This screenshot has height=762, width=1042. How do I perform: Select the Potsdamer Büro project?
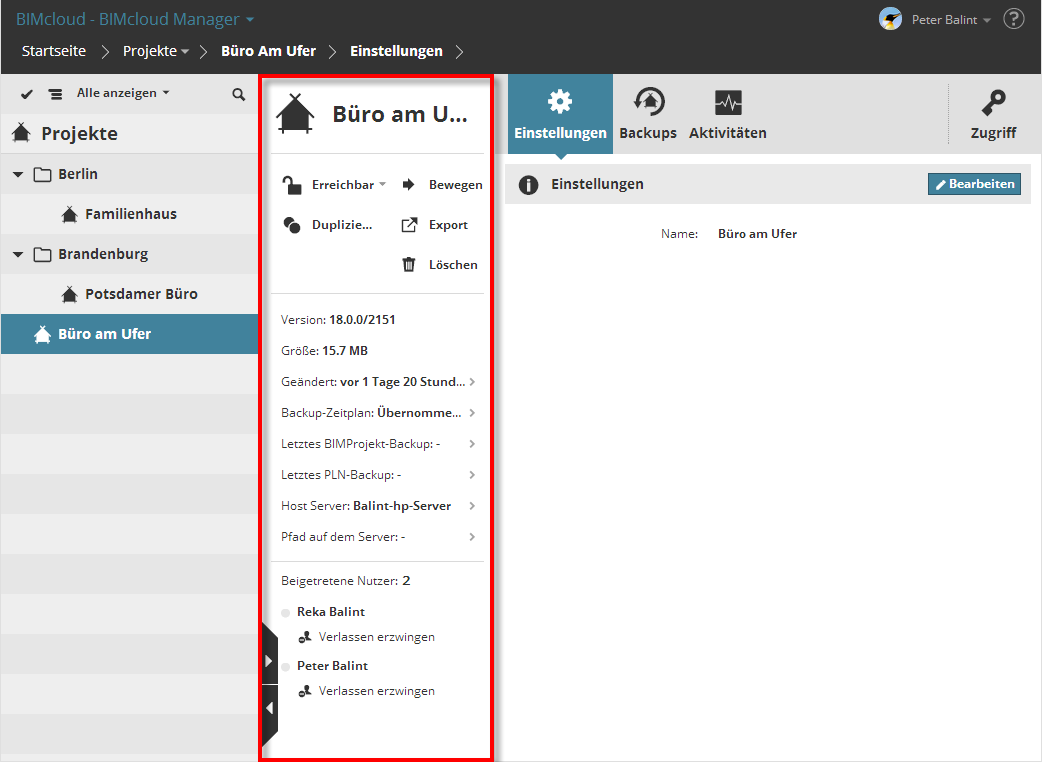point(142,294)
